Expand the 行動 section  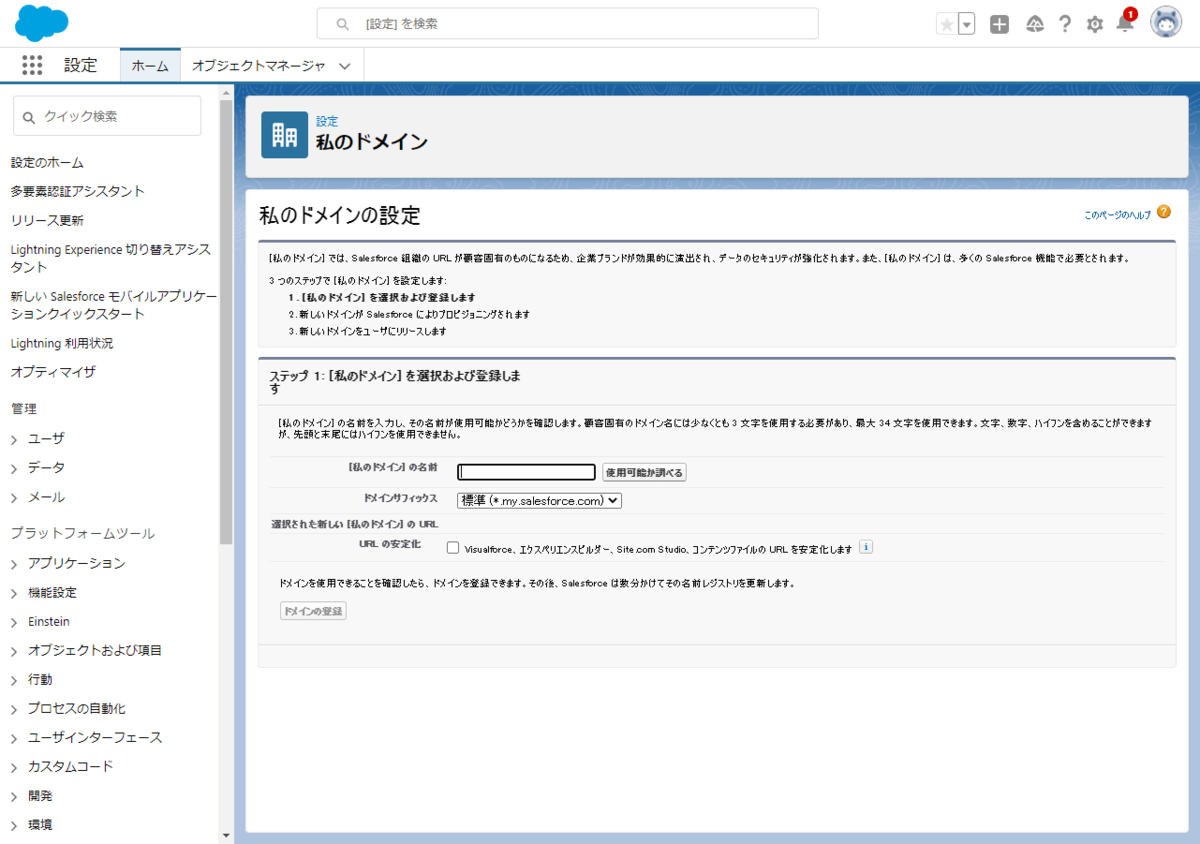pyautogui.click(x=14, y=680)
